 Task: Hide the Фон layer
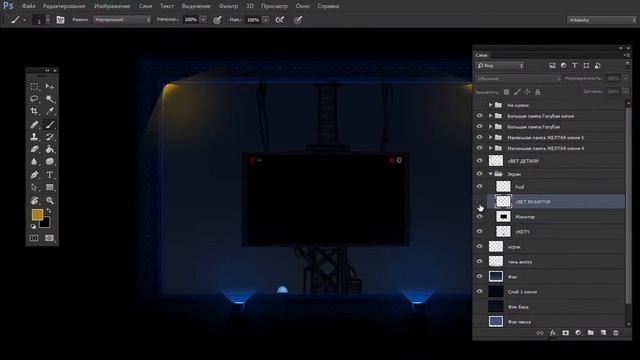coord(480,276)
